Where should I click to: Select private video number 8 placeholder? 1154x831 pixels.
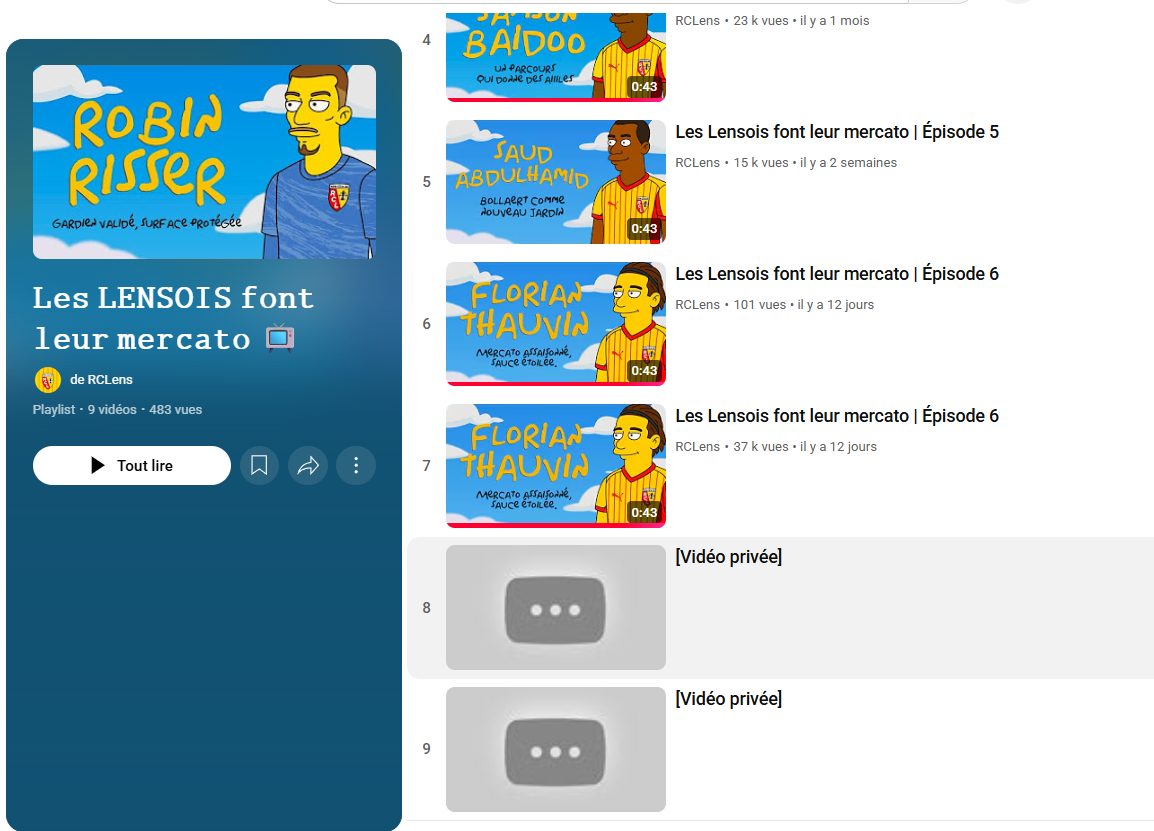click(x=556, y=607)
